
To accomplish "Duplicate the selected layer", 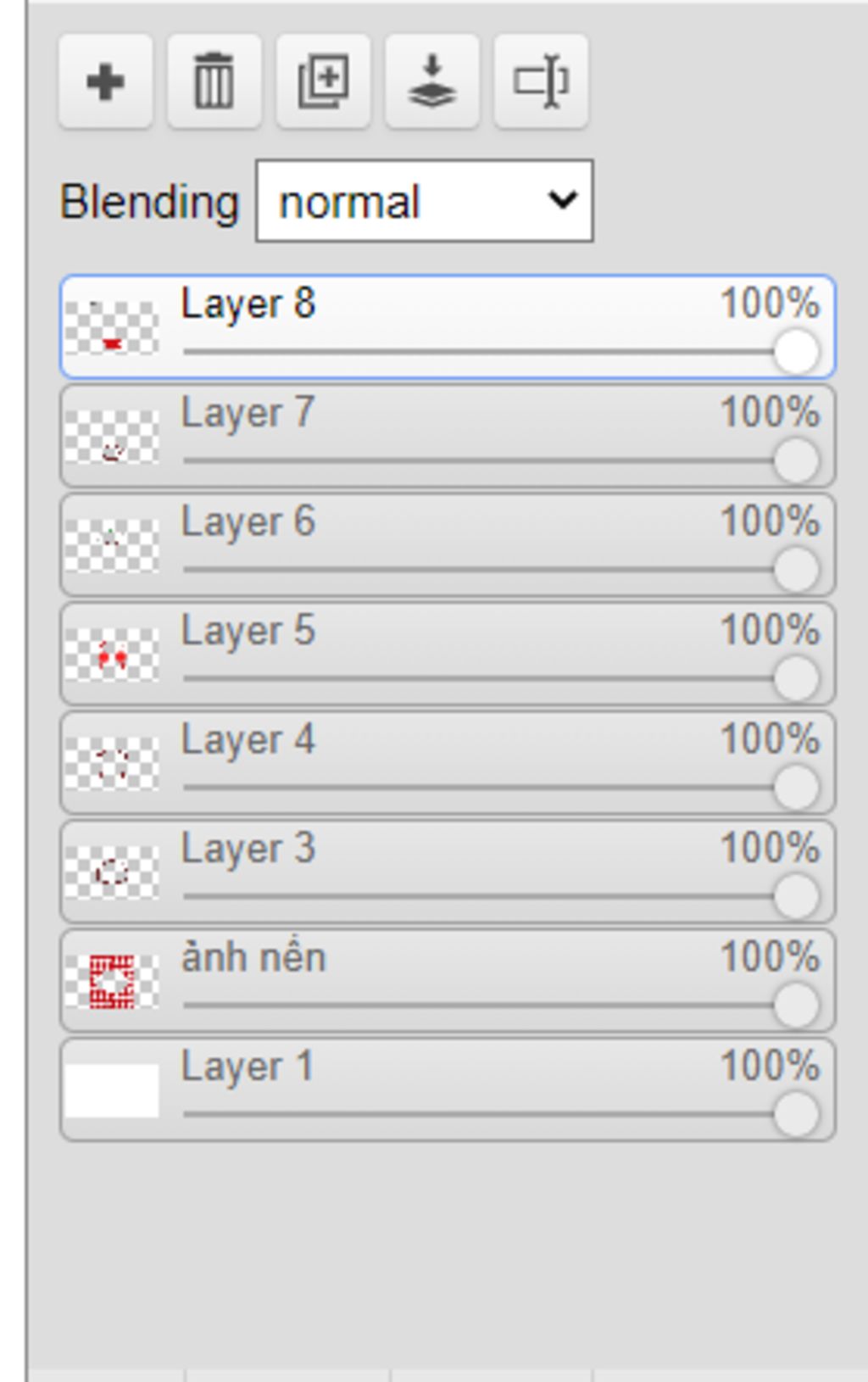I will (x=323, y=82).
